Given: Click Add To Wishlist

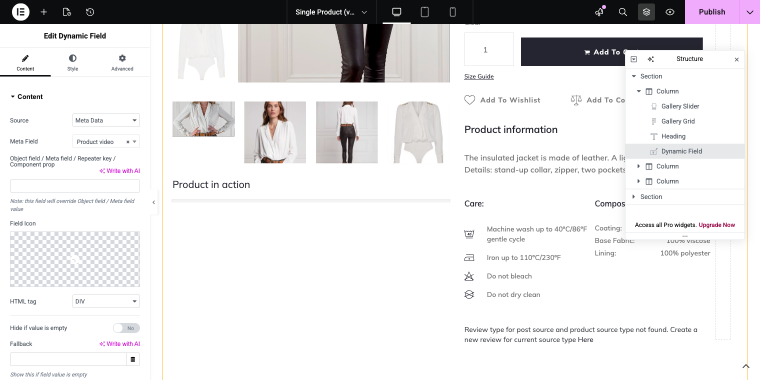Looking at the screenshot, I should coord(510,100).
